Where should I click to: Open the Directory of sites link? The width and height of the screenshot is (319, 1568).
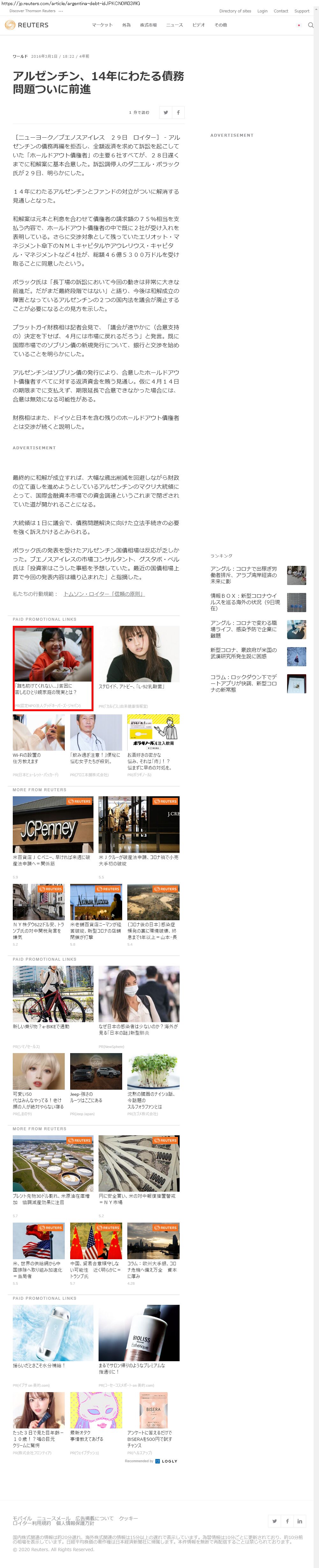click(x=235, y=11)
